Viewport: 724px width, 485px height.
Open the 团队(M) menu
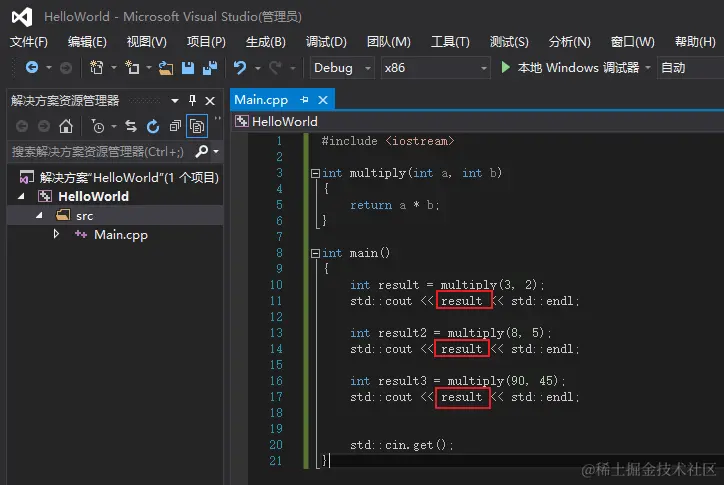[389, 42]
